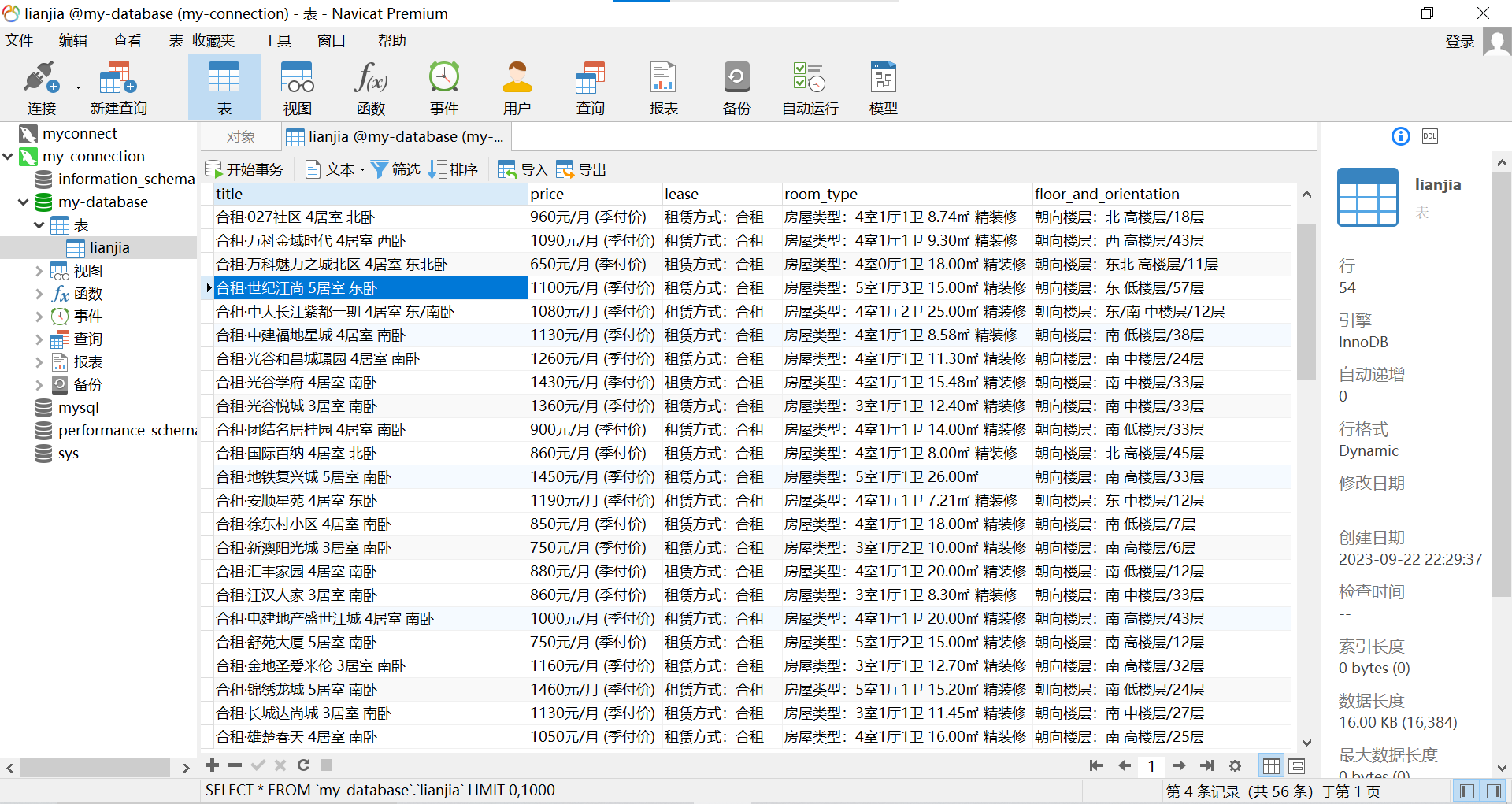Click the 导入 import button
Image resolution: width=1512 pixels, height=804 pixels.
523,169
